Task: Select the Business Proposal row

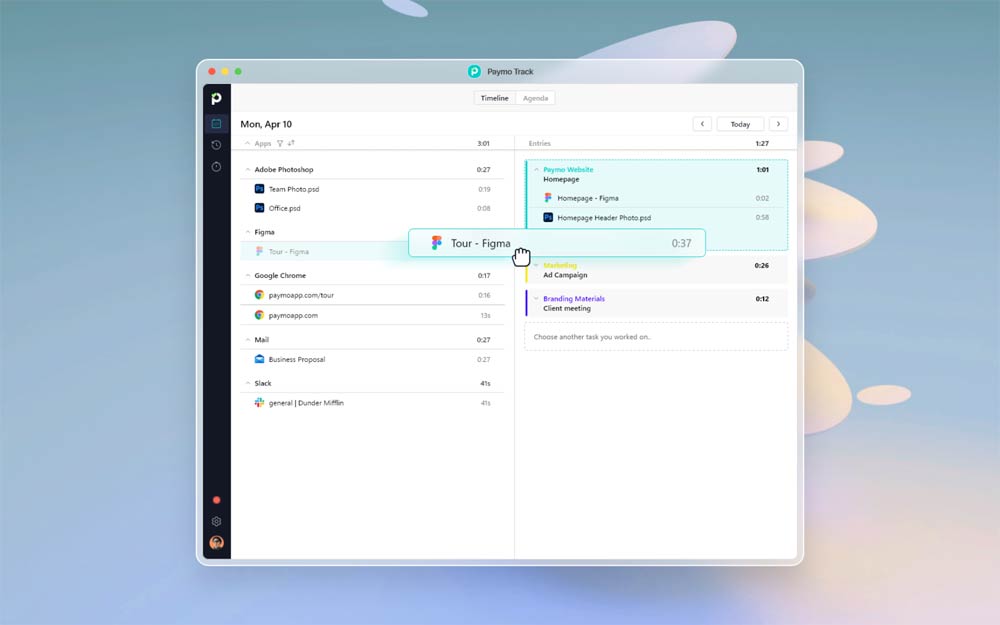Action: coord(372,359)
